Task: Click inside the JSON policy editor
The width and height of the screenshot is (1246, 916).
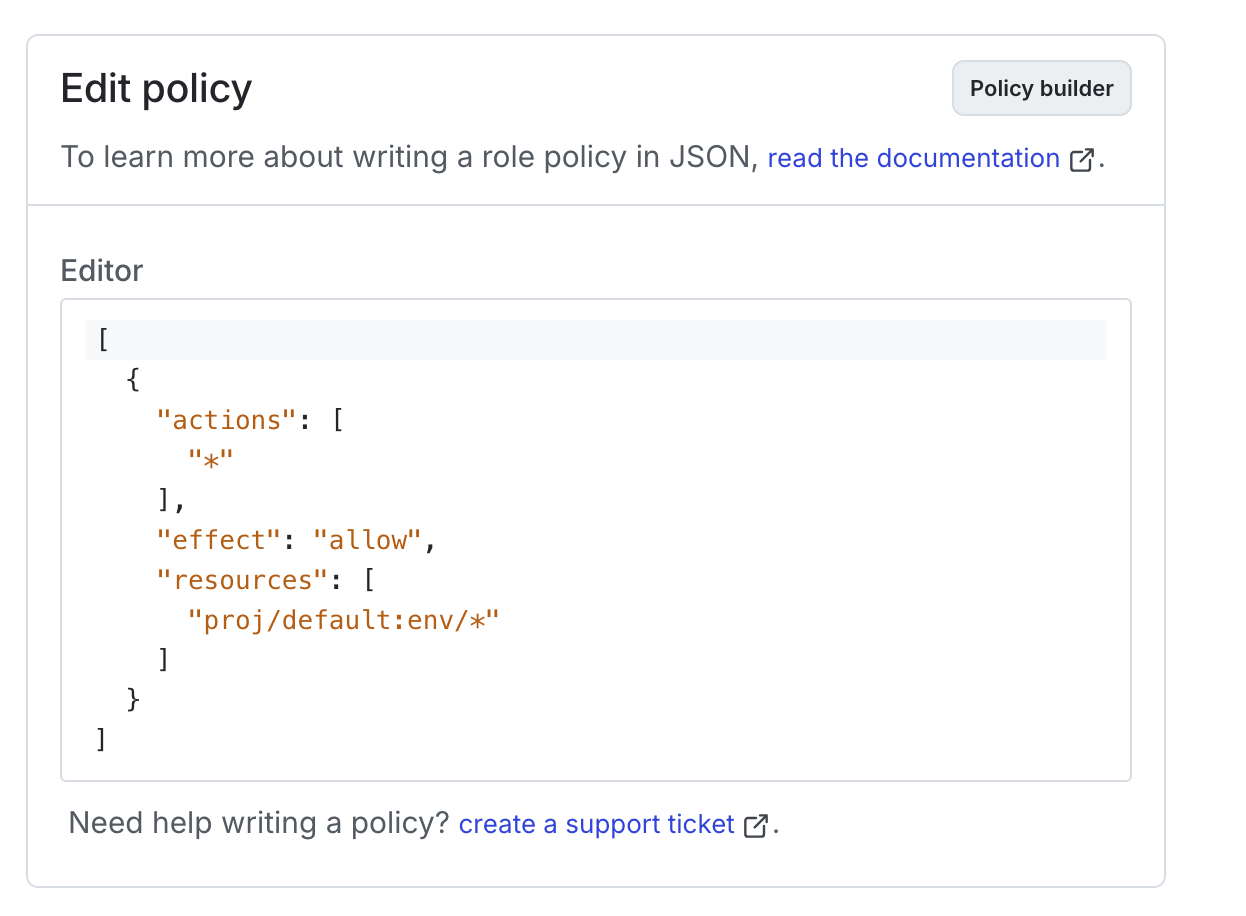Action: 600,540
